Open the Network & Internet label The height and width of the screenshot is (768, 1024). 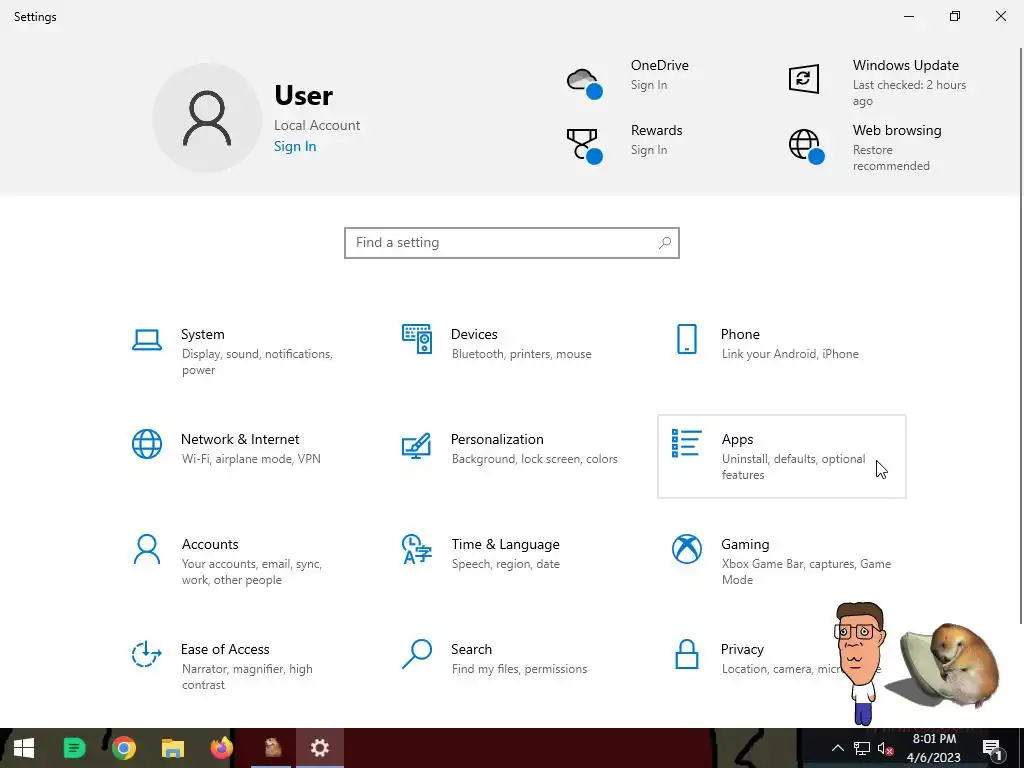tap(240, 440)
